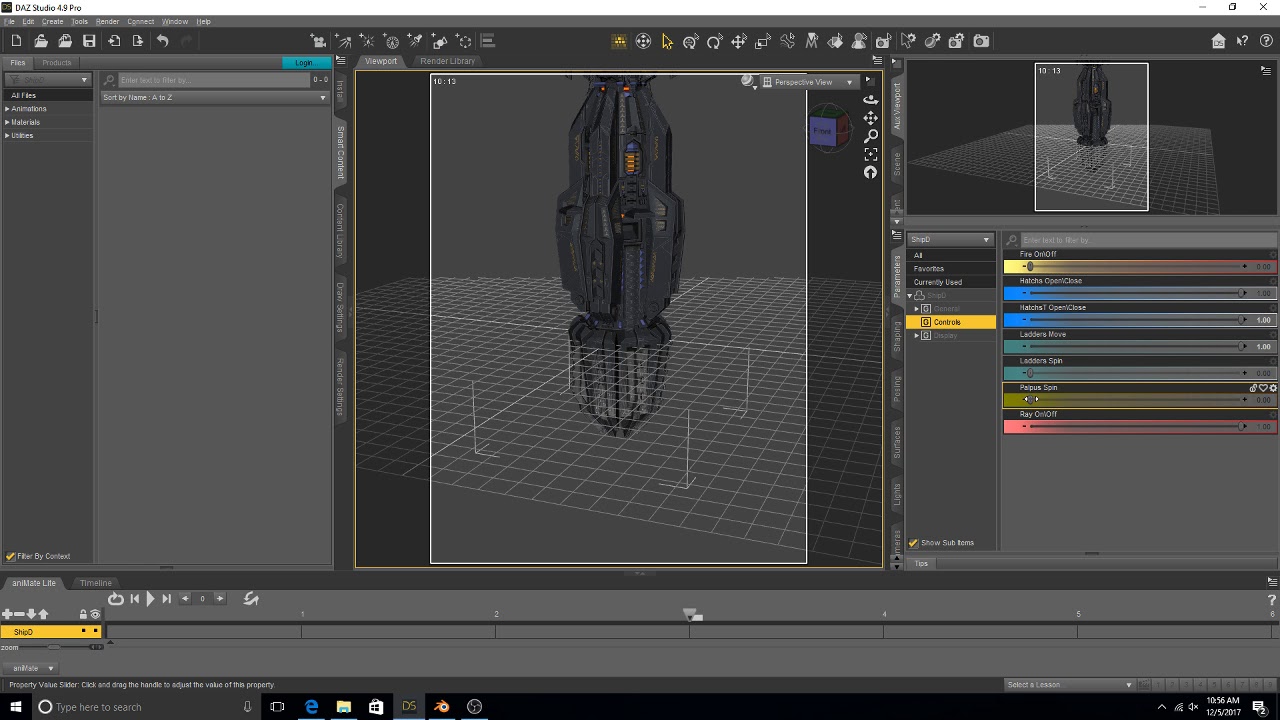Open the Help question mark icon
This screenshot has width=1280, height=720.
(x=1266, y=41)
